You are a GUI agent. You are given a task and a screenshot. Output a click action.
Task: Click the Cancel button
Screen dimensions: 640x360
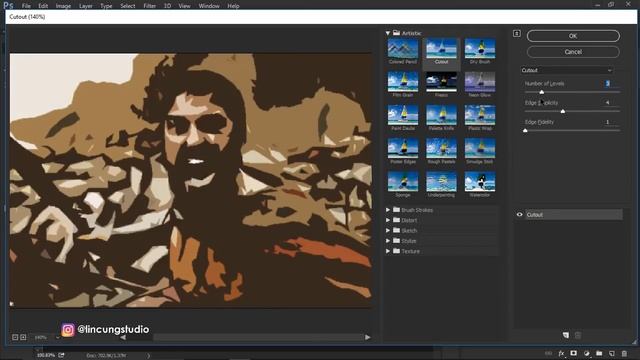tap(573, 52)
